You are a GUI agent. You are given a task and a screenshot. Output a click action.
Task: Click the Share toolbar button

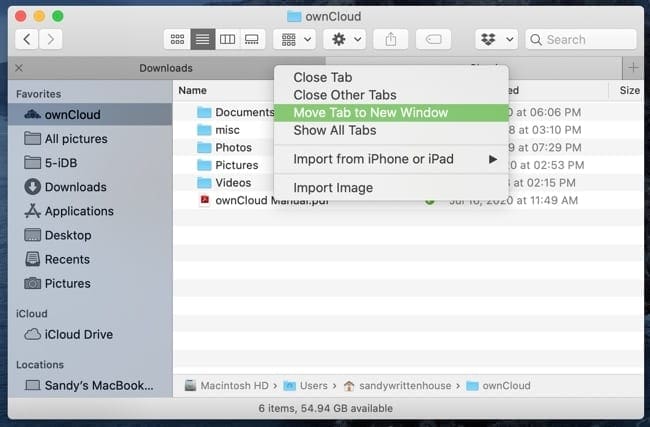pyautogui.click(x=390, y=39)
